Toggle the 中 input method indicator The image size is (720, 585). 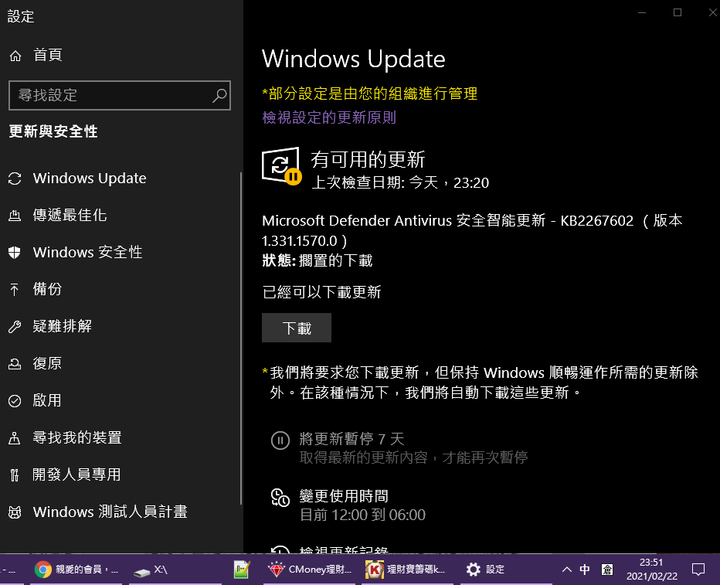[585, 570]
